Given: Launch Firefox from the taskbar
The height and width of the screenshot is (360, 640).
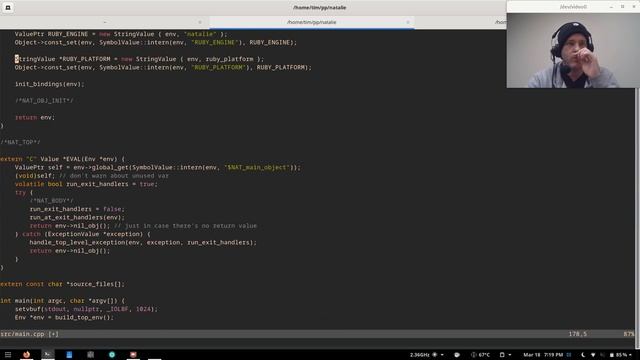Looking at the screenshot, I should [27, 354].
